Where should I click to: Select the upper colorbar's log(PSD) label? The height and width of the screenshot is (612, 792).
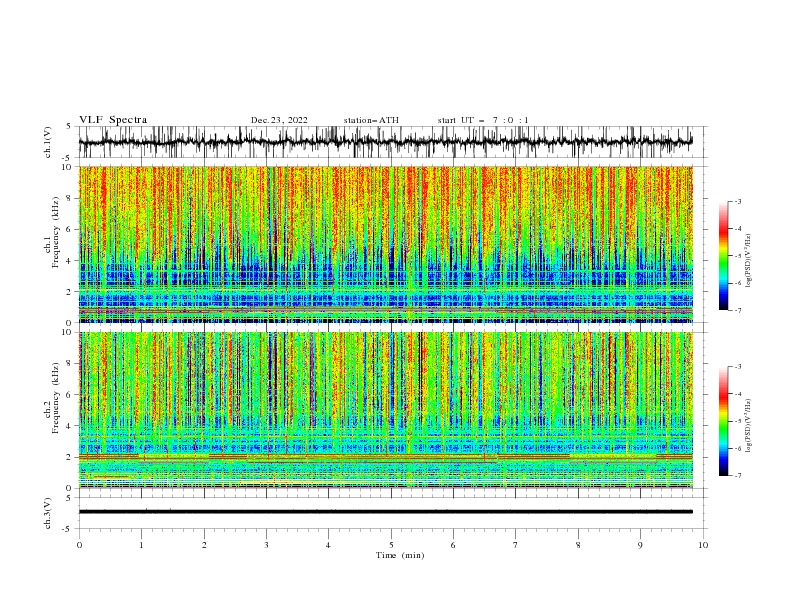pos(749,261)
